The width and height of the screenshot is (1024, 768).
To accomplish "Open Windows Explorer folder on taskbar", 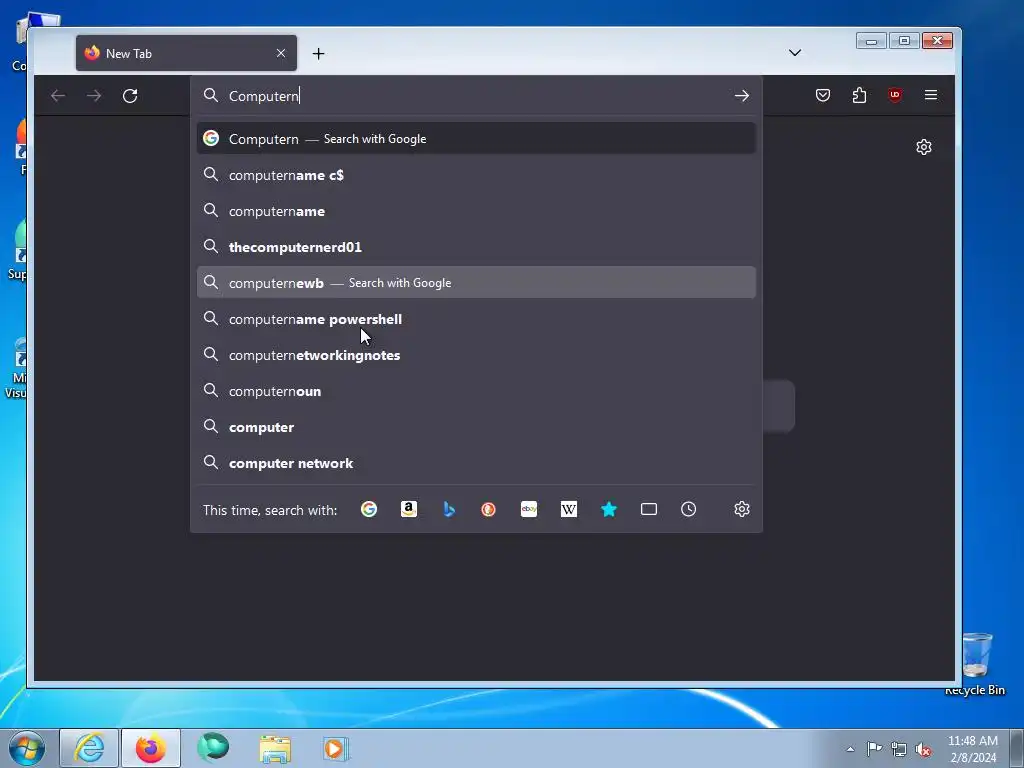I will (x=275, y=748).
